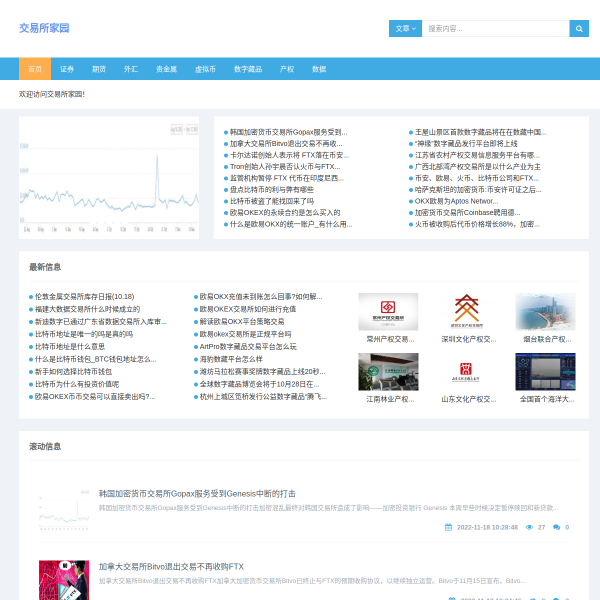Open article 新手如何选择比特币钱包
The width and height of the screenshot is (600, 600).
pyautogui.click(x=73, y=372)
